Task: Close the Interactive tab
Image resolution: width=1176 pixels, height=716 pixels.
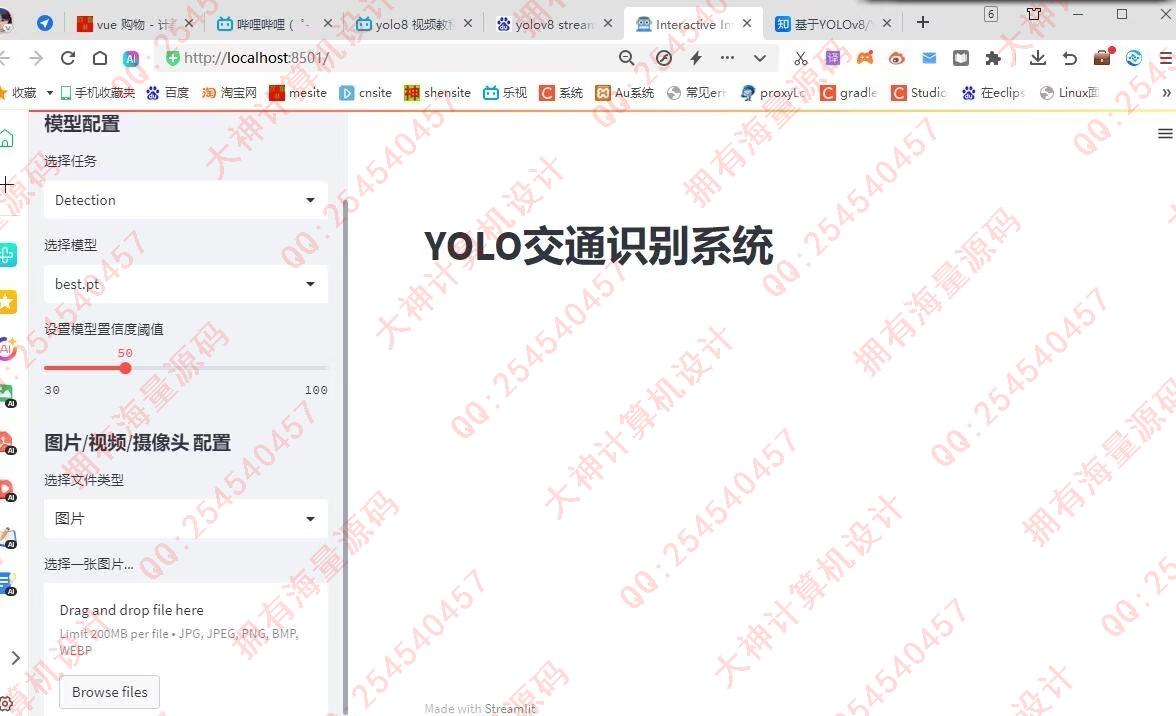Action: (x=747, y=23)
